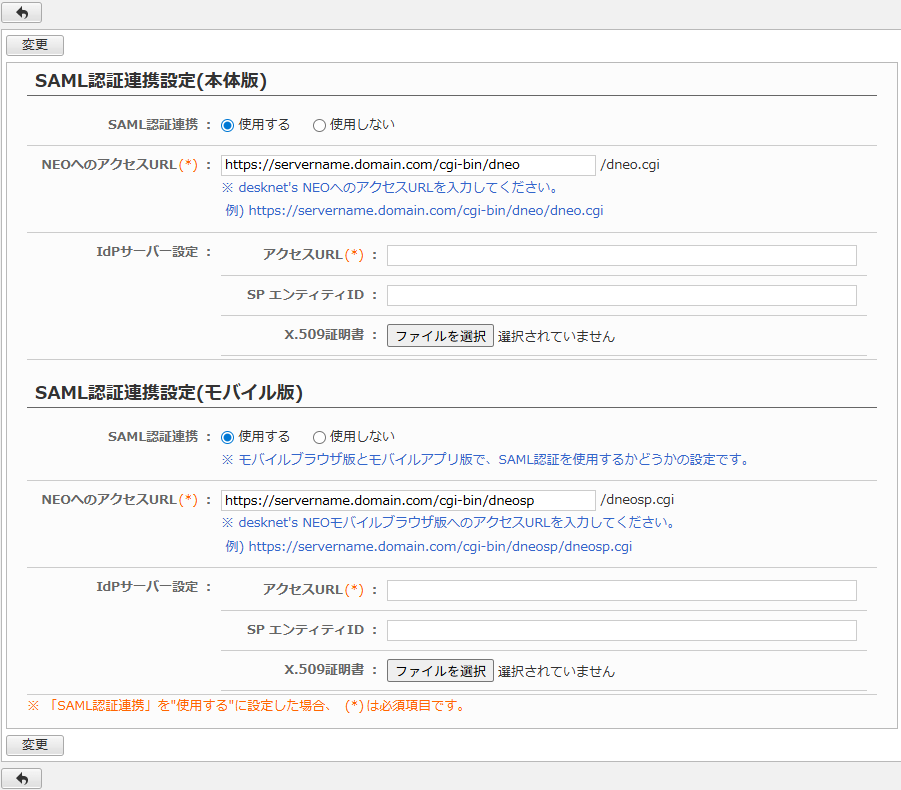Focus the モバイル版 SP エンティティID field
This screenshot has width=901, height=790.
(x=621, y=630)
